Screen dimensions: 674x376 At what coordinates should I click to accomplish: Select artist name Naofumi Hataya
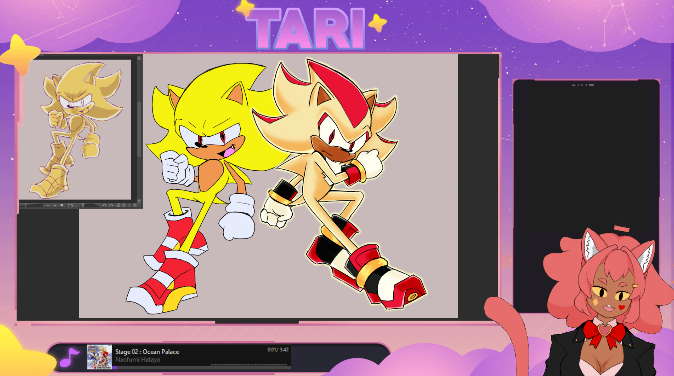point(138,360)
